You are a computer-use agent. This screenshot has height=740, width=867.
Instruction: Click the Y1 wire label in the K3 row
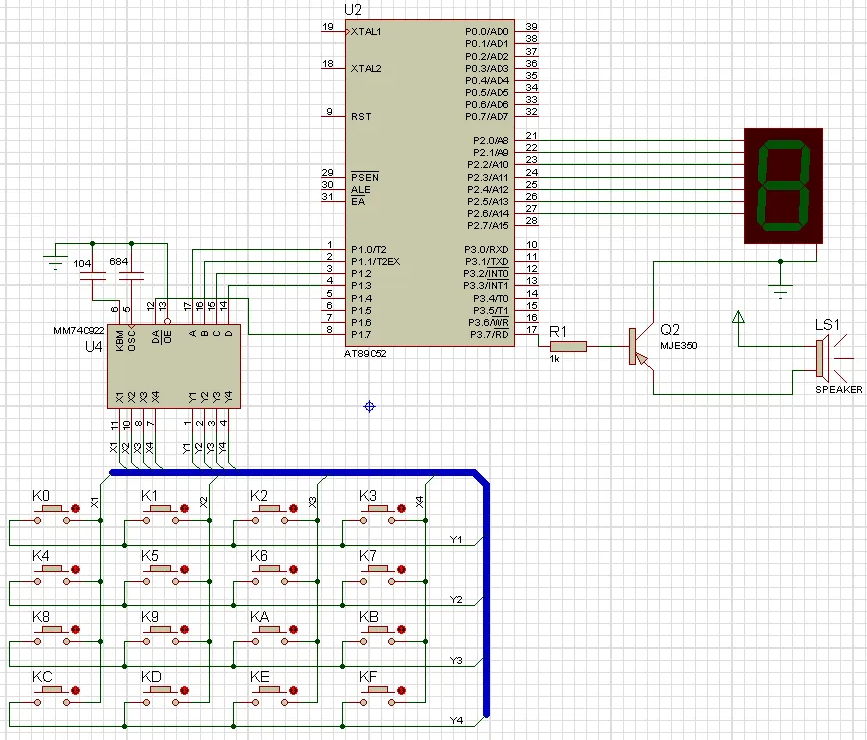(456, 540)
